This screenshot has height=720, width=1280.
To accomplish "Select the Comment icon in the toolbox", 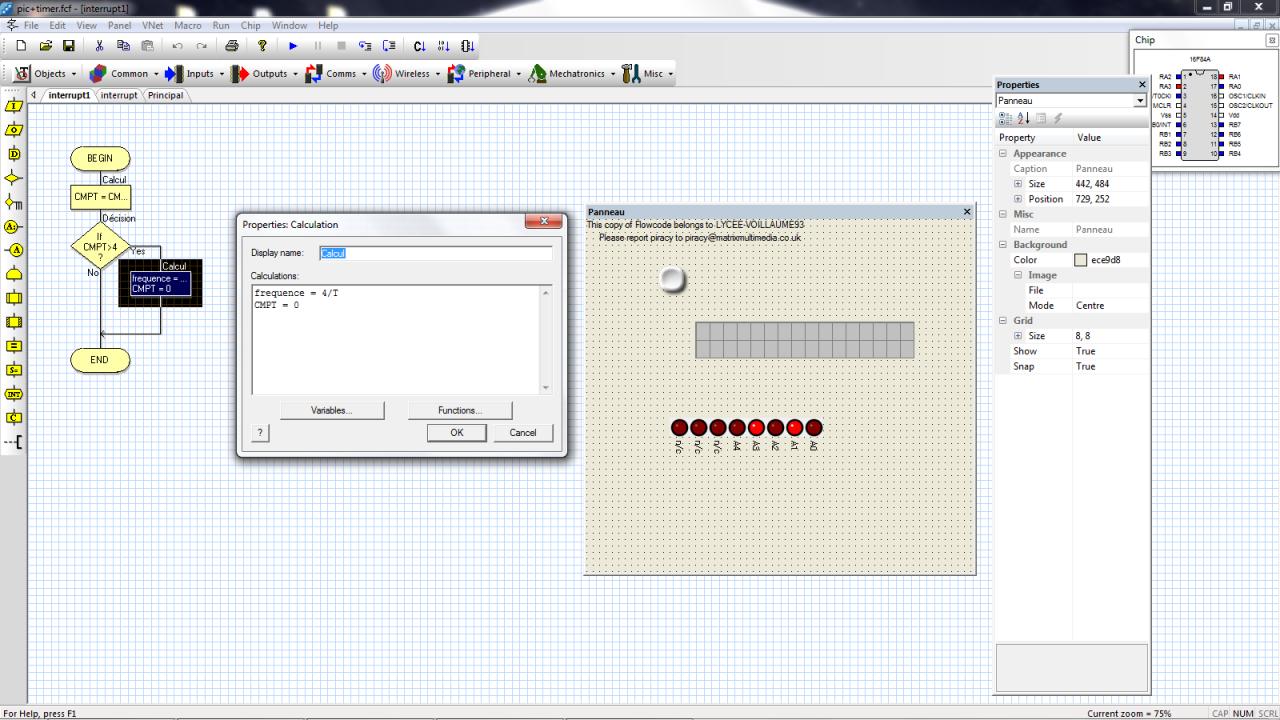I will pos(14,442).
